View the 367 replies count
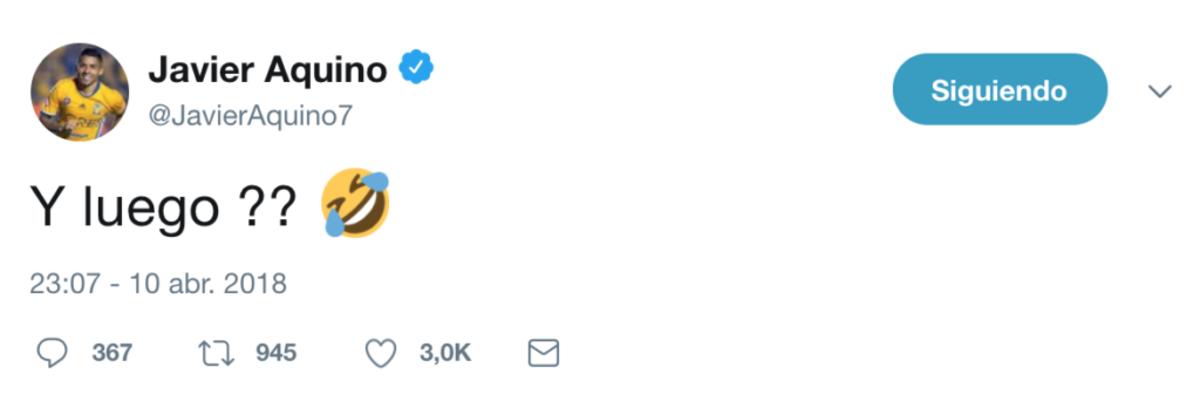1200x408 pixels. [x=111, y=353]
